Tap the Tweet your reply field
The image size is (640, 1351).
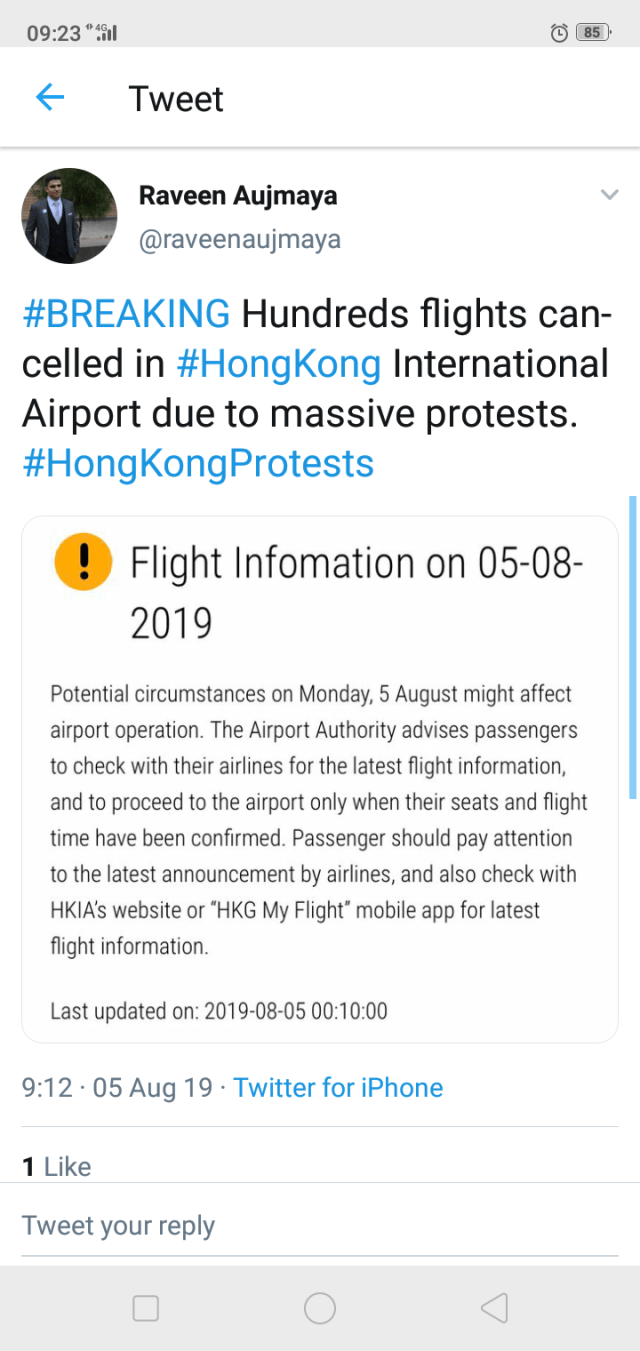click(119, 1226)
